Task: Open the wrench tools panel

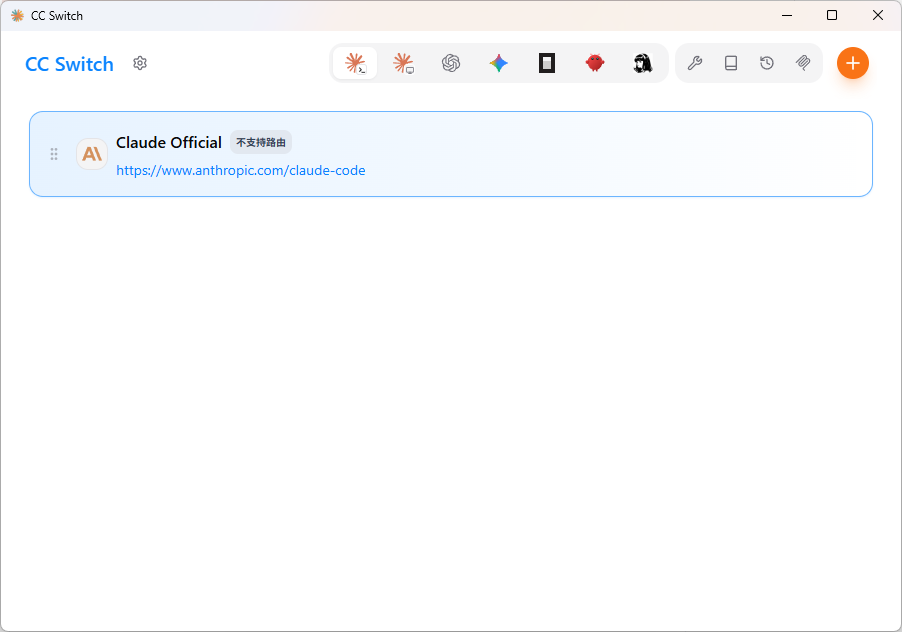Action: tap(695, 63)
